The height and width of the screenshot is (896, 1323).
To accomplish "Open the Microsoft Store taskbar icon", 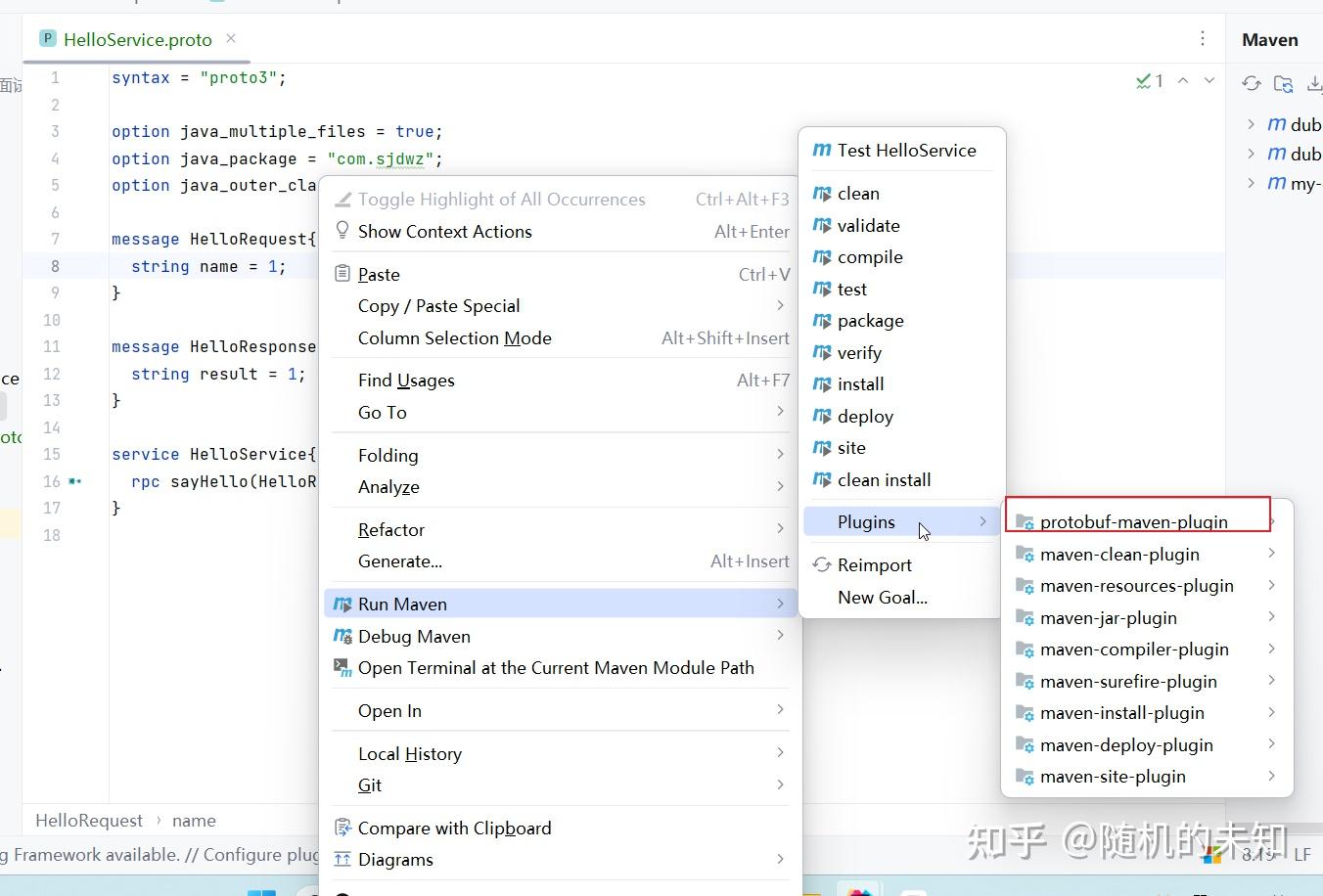I will point(859,889).
